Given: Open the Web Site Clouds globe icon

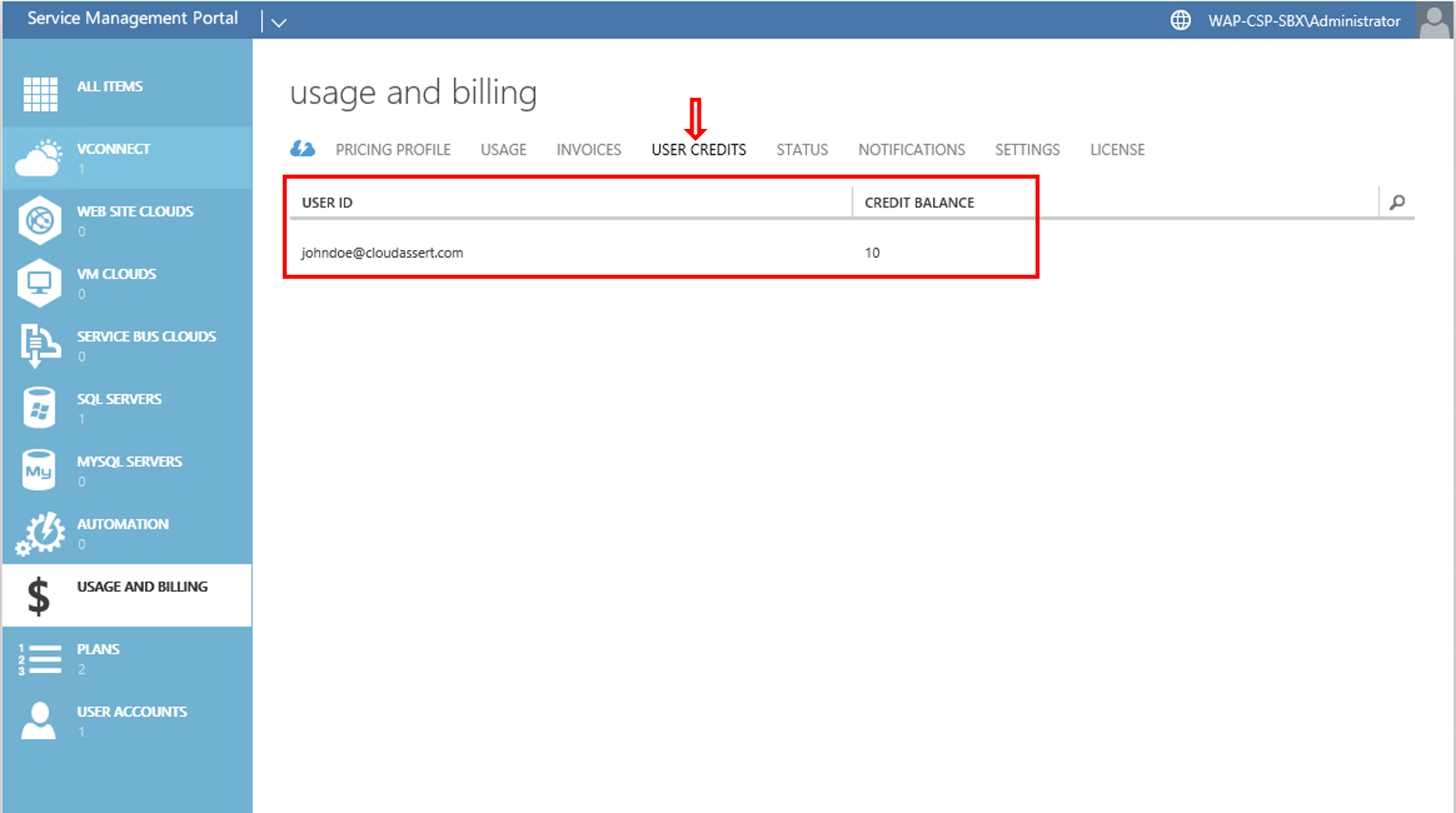Looking at the screenshot, I should click(39, 219).
